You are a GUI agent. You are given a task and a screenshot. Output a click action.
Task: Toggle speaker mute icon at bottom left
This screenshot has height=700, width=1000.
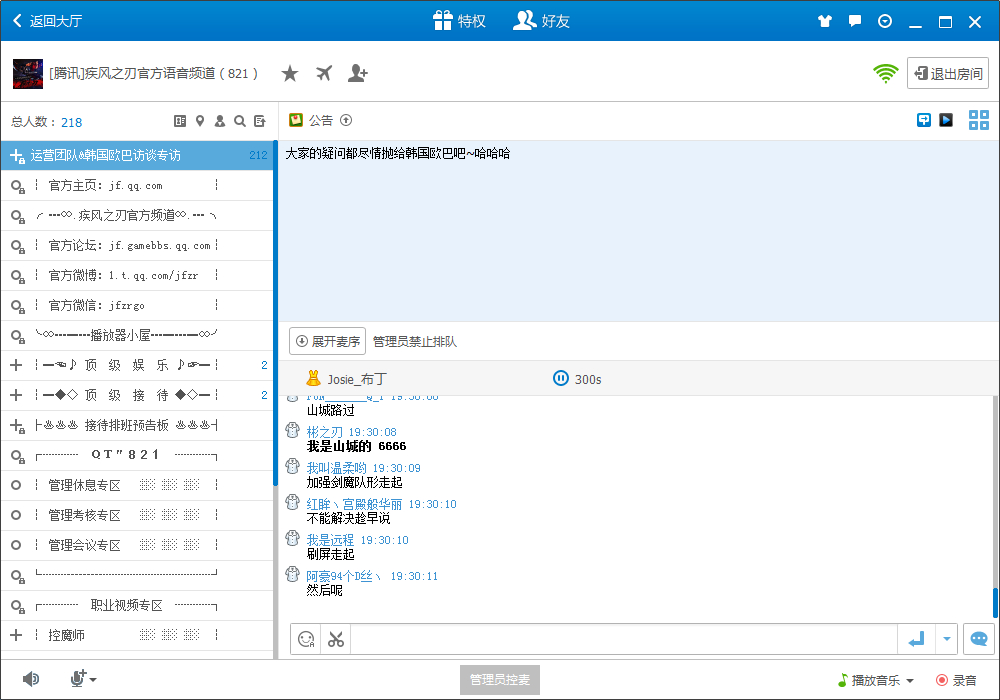pyautogui.click(x=30, y=679)
